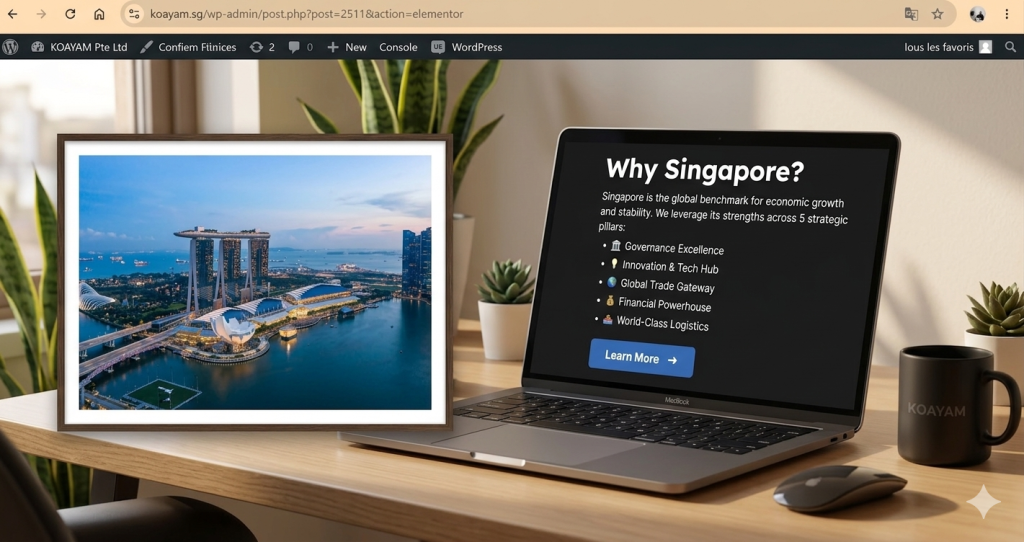Open the translate page icon
The image size is (1024, 542).
pos(911,14)
